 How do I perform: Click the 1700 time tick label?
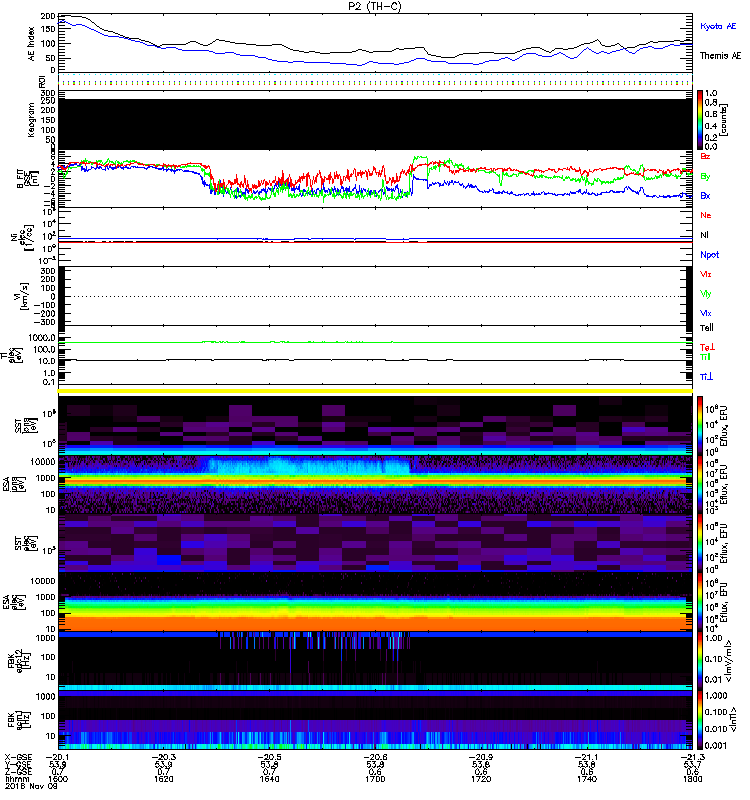pos(375,779)
